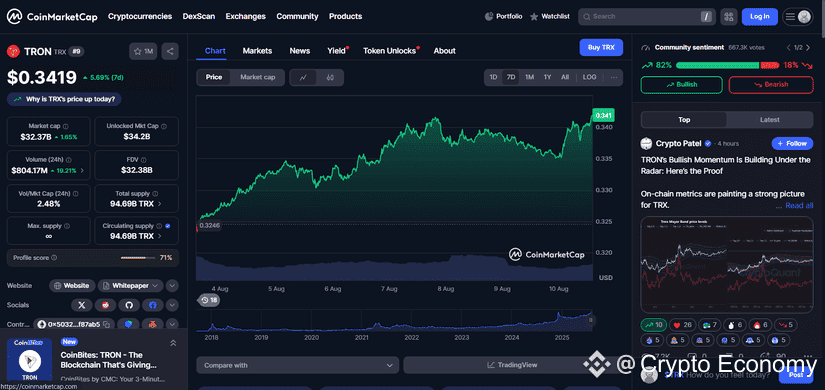
Task: Open the Chart tab
Action: pos(215,51)
